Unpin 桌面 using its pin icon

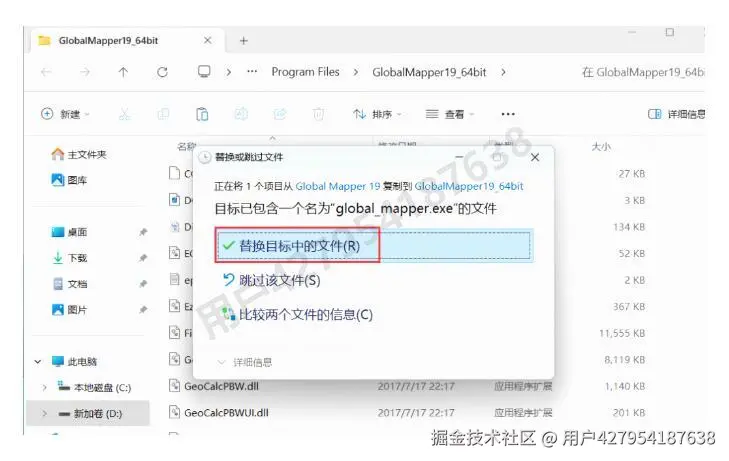click(x=143, y=232)
